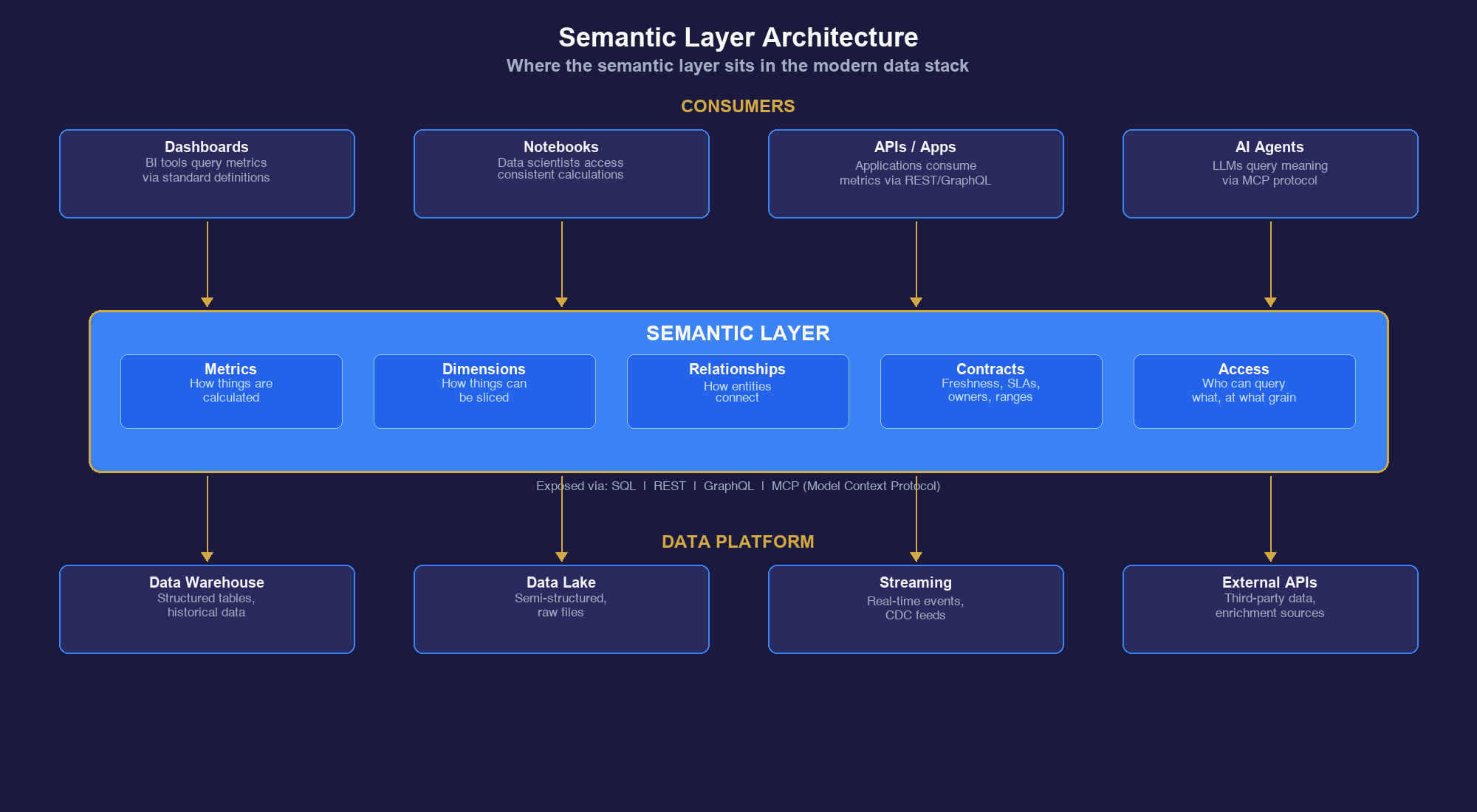Select the AI Agents box
The height and width of the screenshot is (812, 1477).
pyautogui.click(x=1270, y=173)
